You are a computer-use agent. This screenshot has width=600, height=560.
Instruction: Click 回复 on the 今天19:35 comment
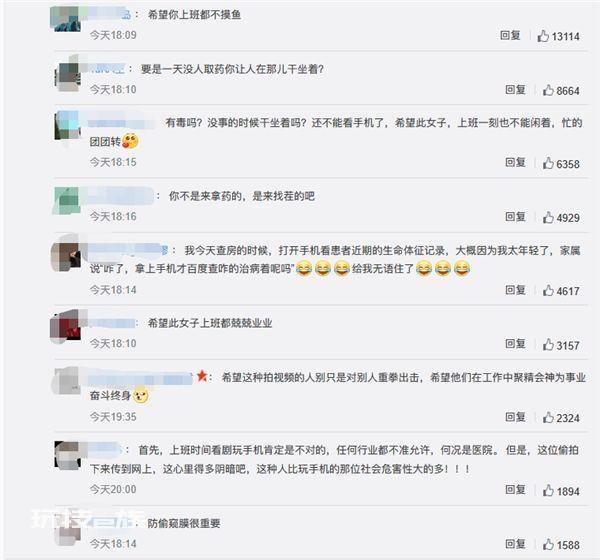point(515,416)
